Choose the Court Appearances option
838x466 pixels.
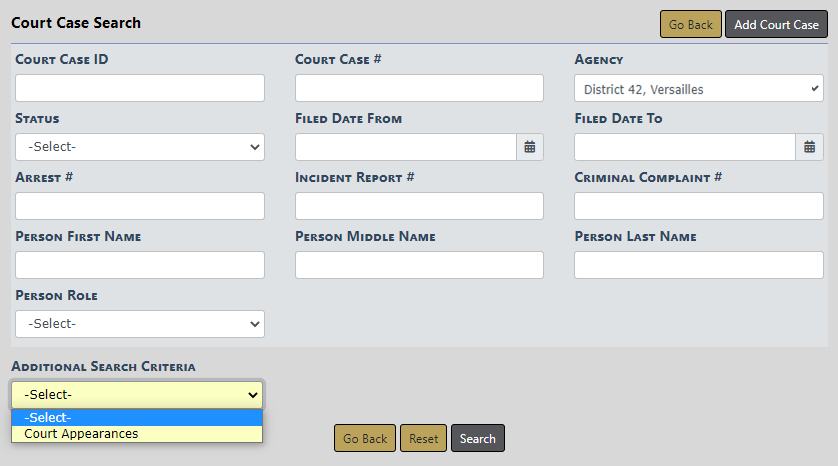pyautogui.click(x=137, y=434)
